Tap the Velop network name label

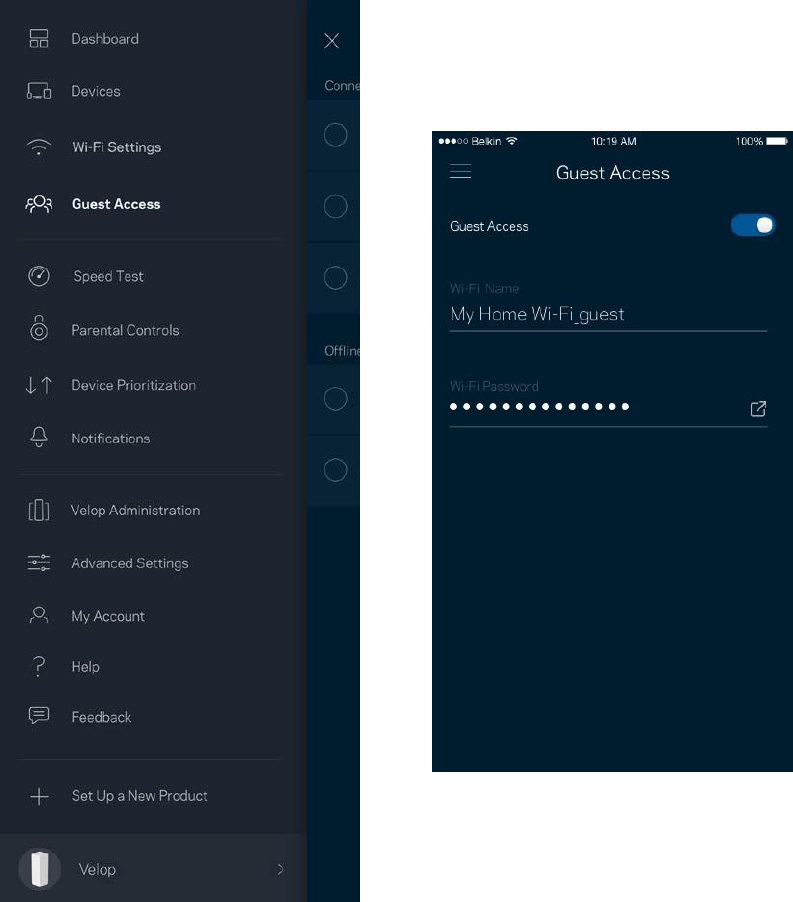pos(97,869)
